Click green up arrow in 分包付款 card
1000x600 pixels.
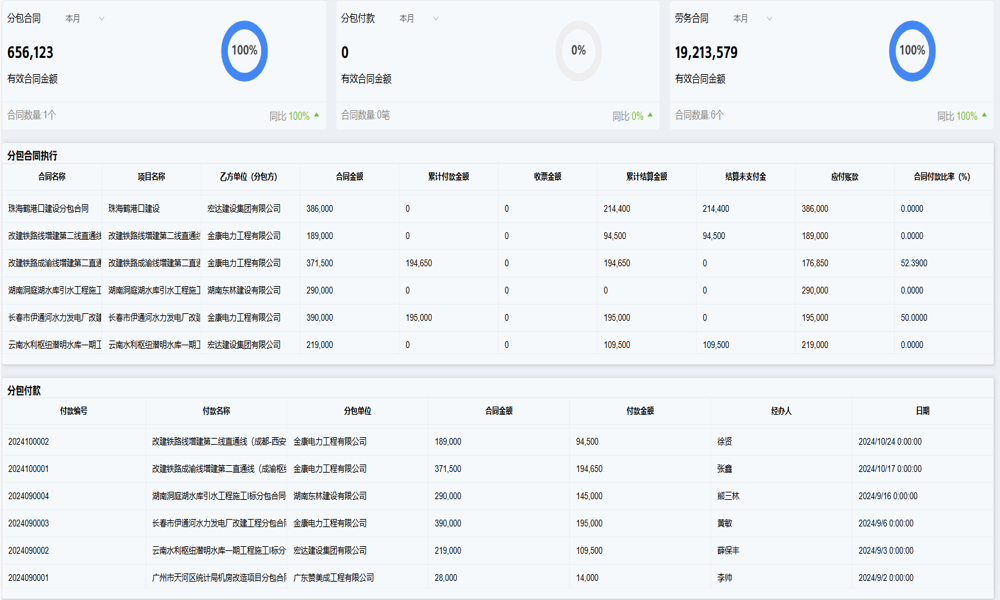[x=651, y=115]
